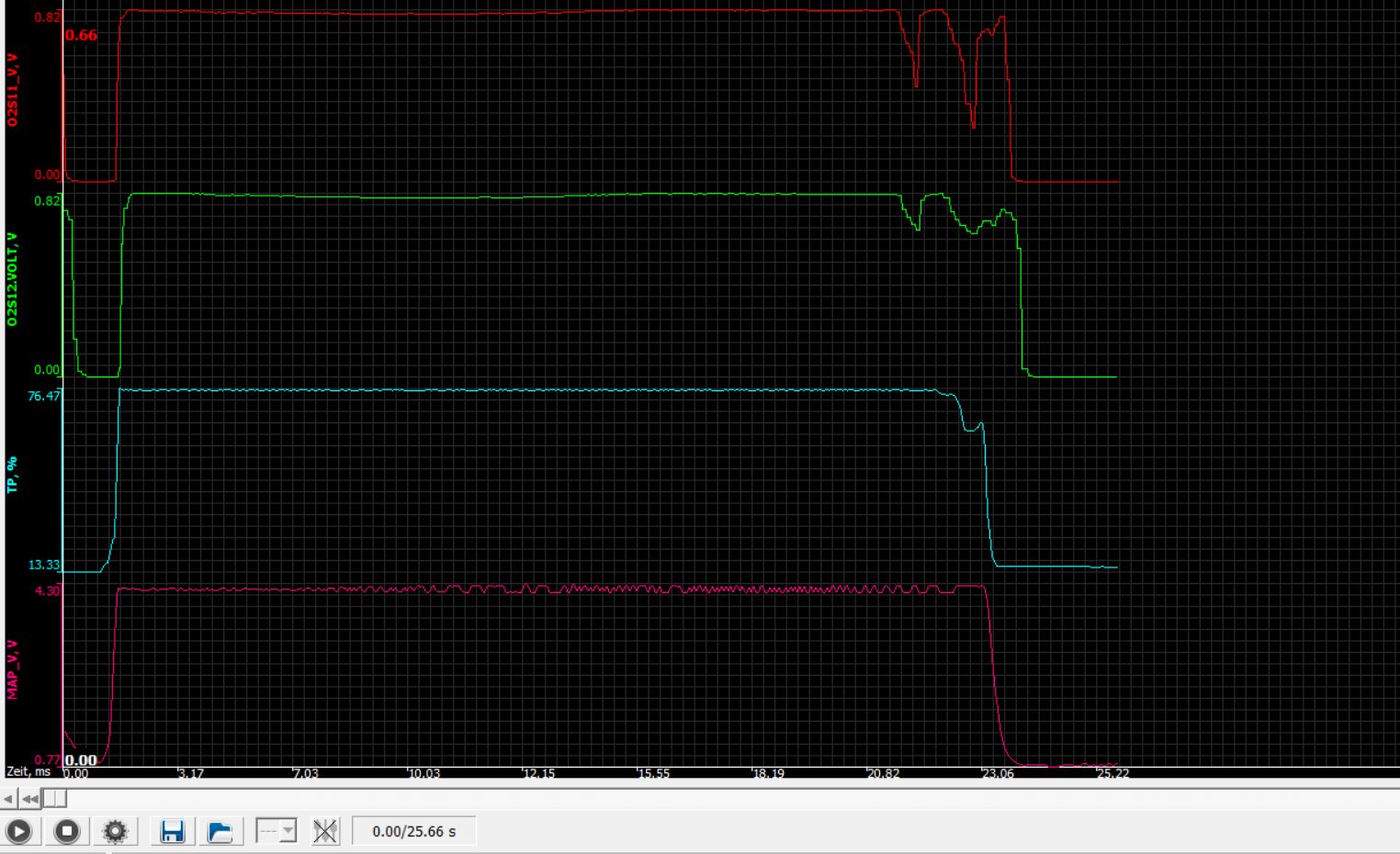Select the green O2S12.VOLT channel label
This screenshot has width=1400, height=854.
pos(12,279)
